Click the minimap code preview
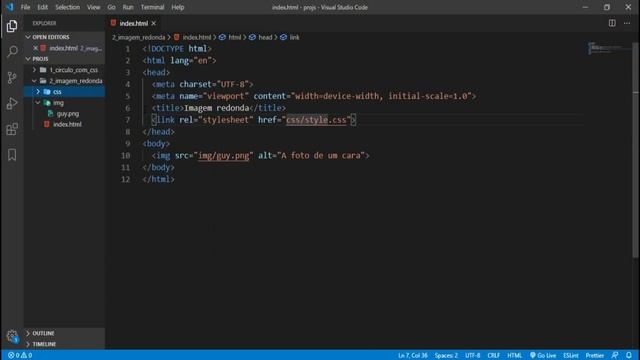Screen dimensions: 640x360 (608, 48)
